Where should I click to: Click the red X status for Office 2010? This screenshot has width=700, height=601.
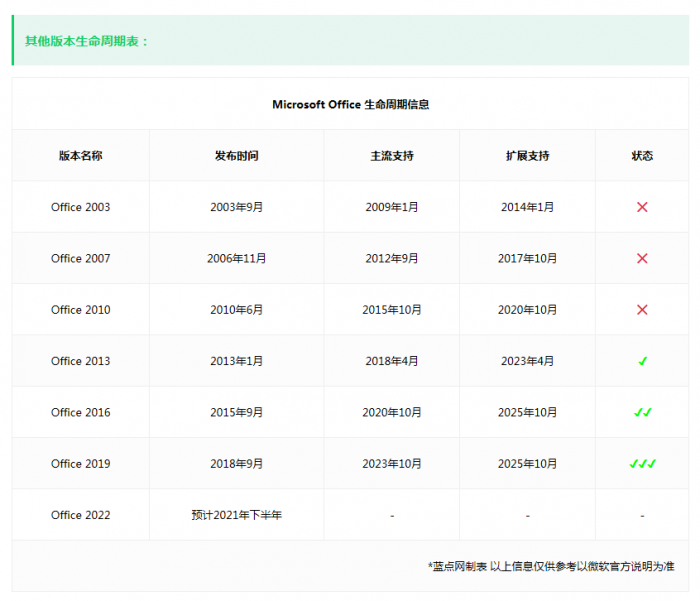click(x=642, y=310)
